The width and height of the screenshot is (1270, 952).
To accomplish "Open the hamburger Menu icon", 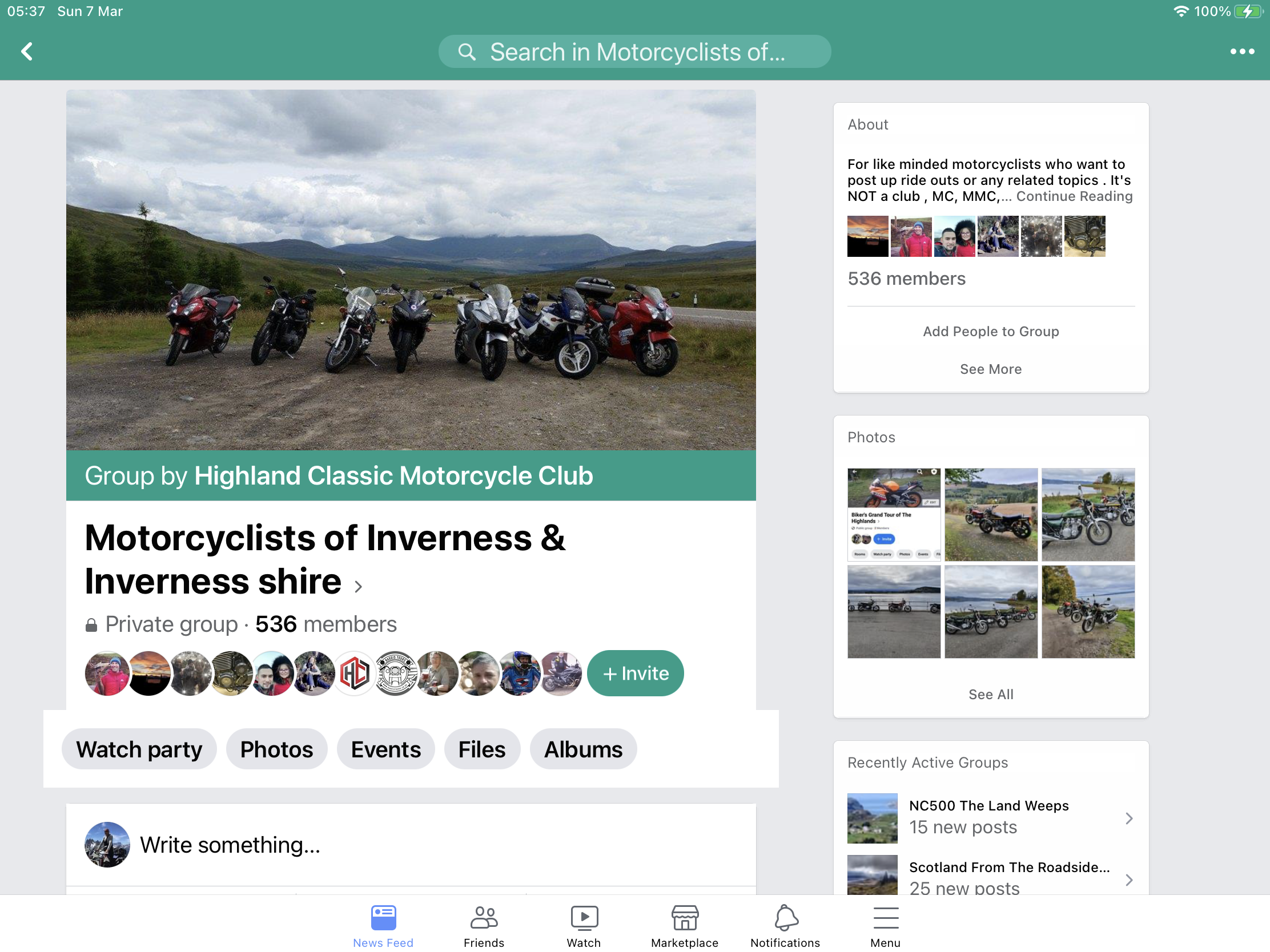I will pos(885,917).
